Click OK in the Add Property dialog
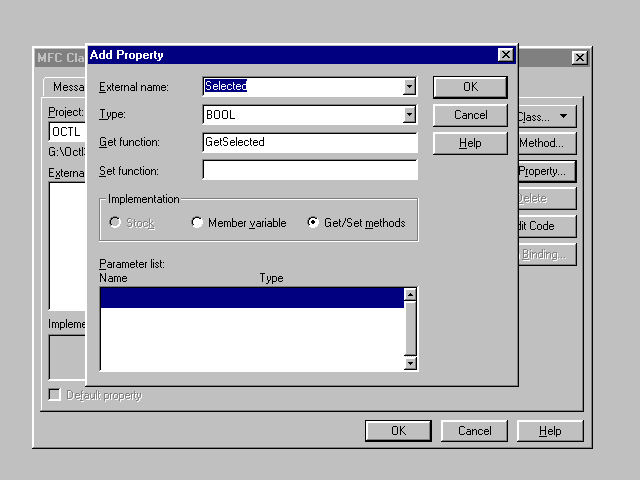 (470, 87)
